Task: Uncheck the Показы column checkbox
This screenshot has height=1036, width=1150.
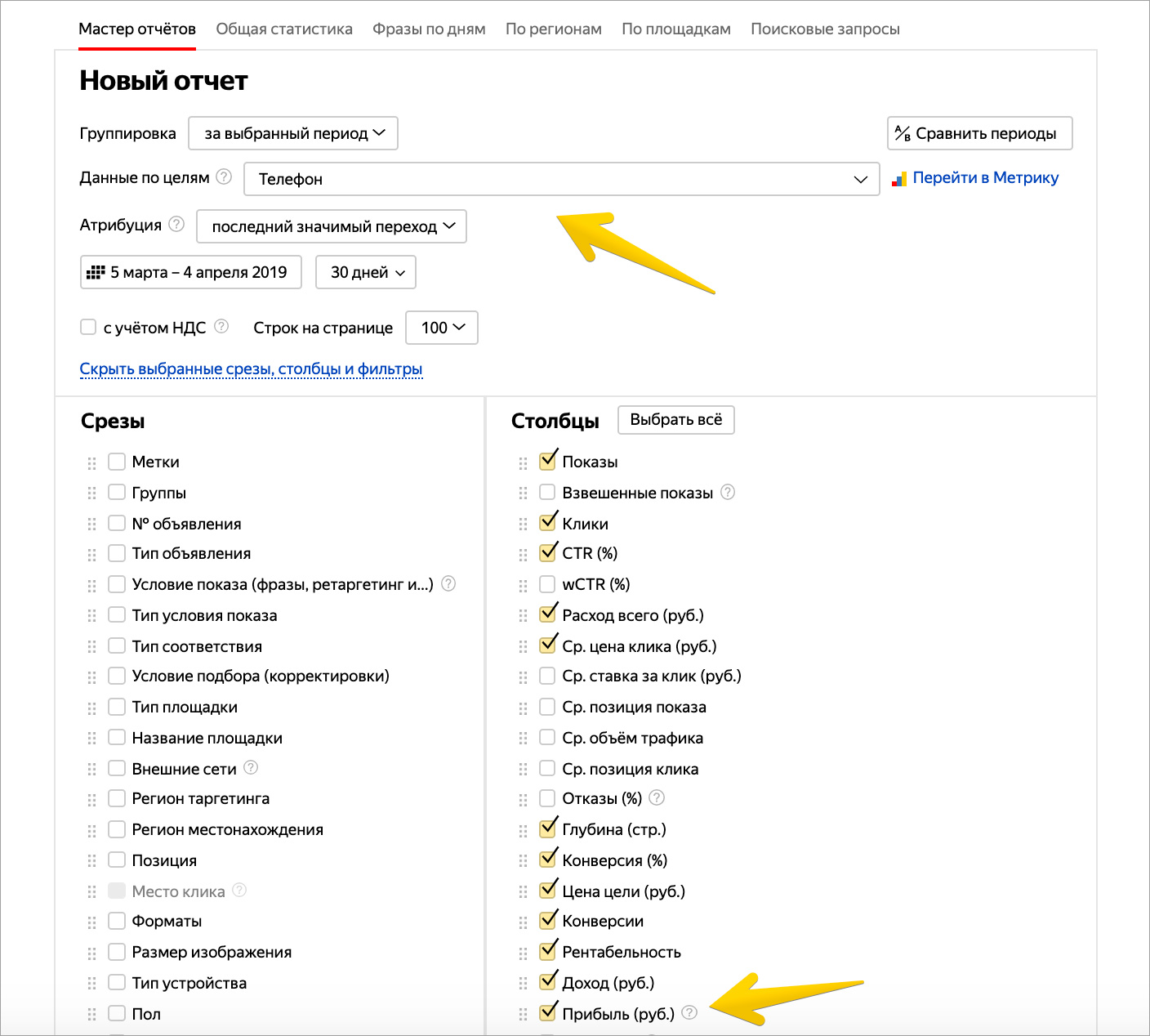Action: pyautogui.click(x=548, y=460)
